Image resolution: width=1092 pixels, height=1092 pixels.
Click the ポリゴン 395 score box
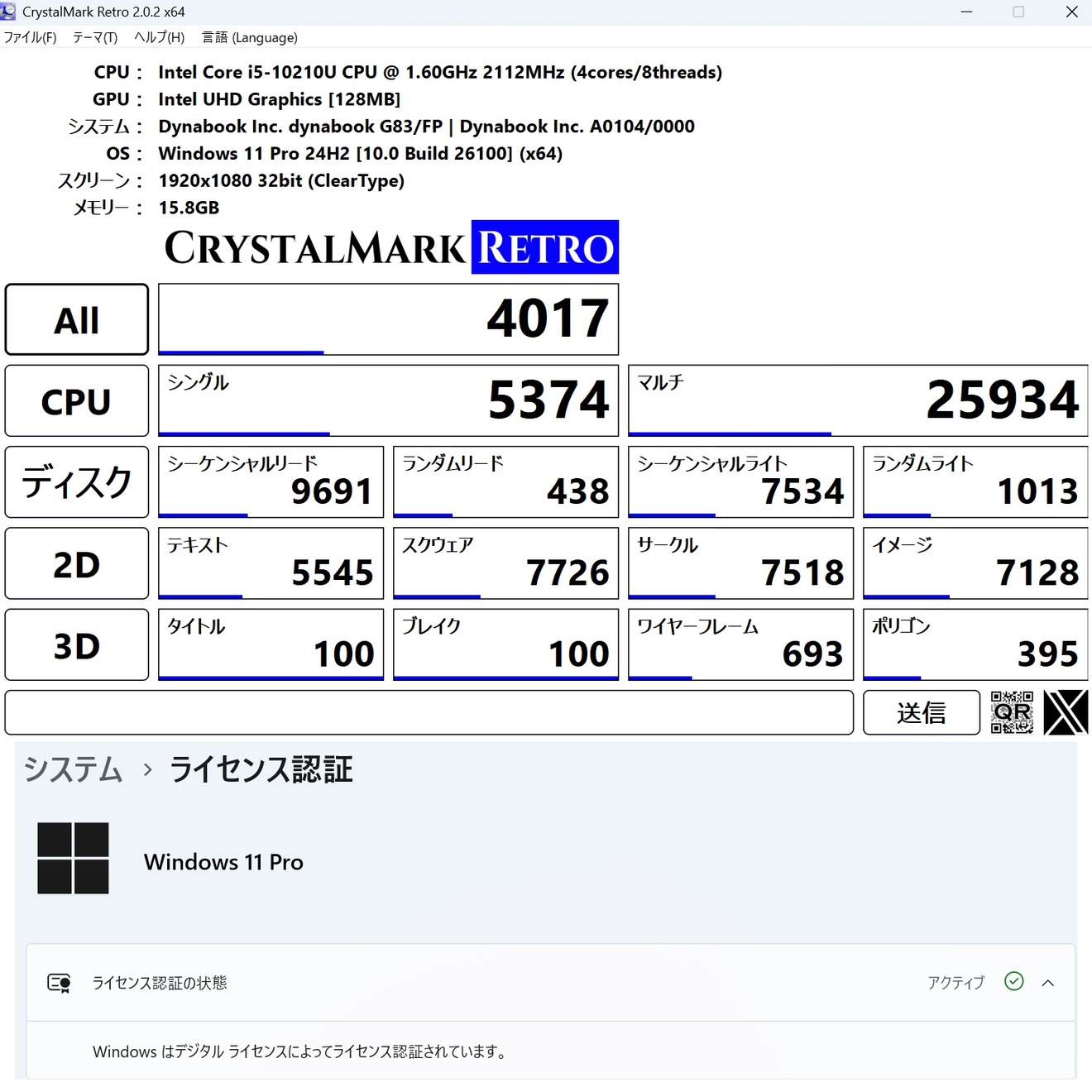coord(975,644)
